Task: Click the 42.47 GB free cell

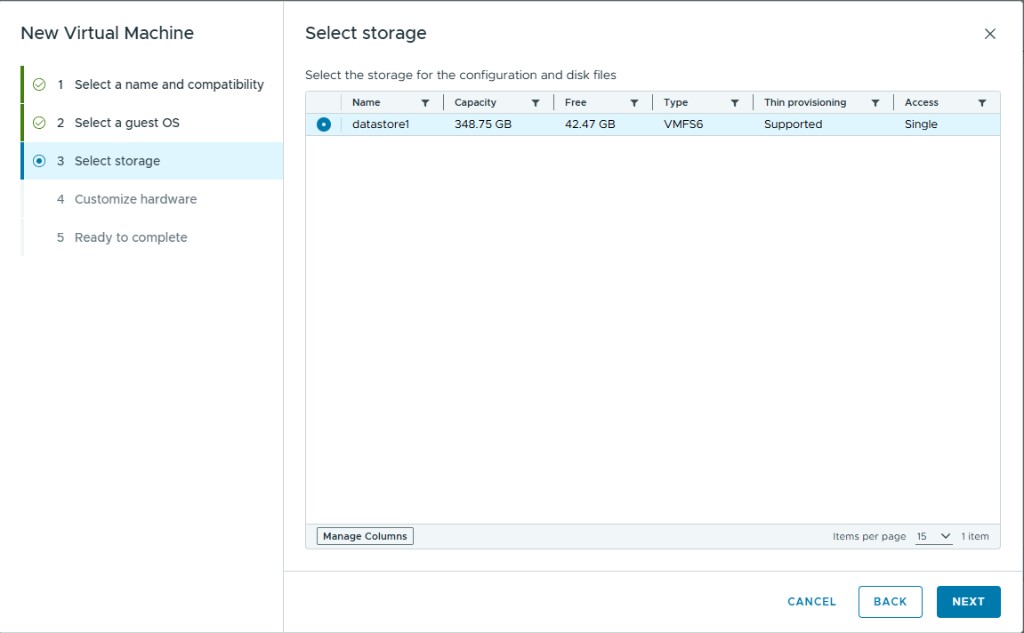Action: 590,124
